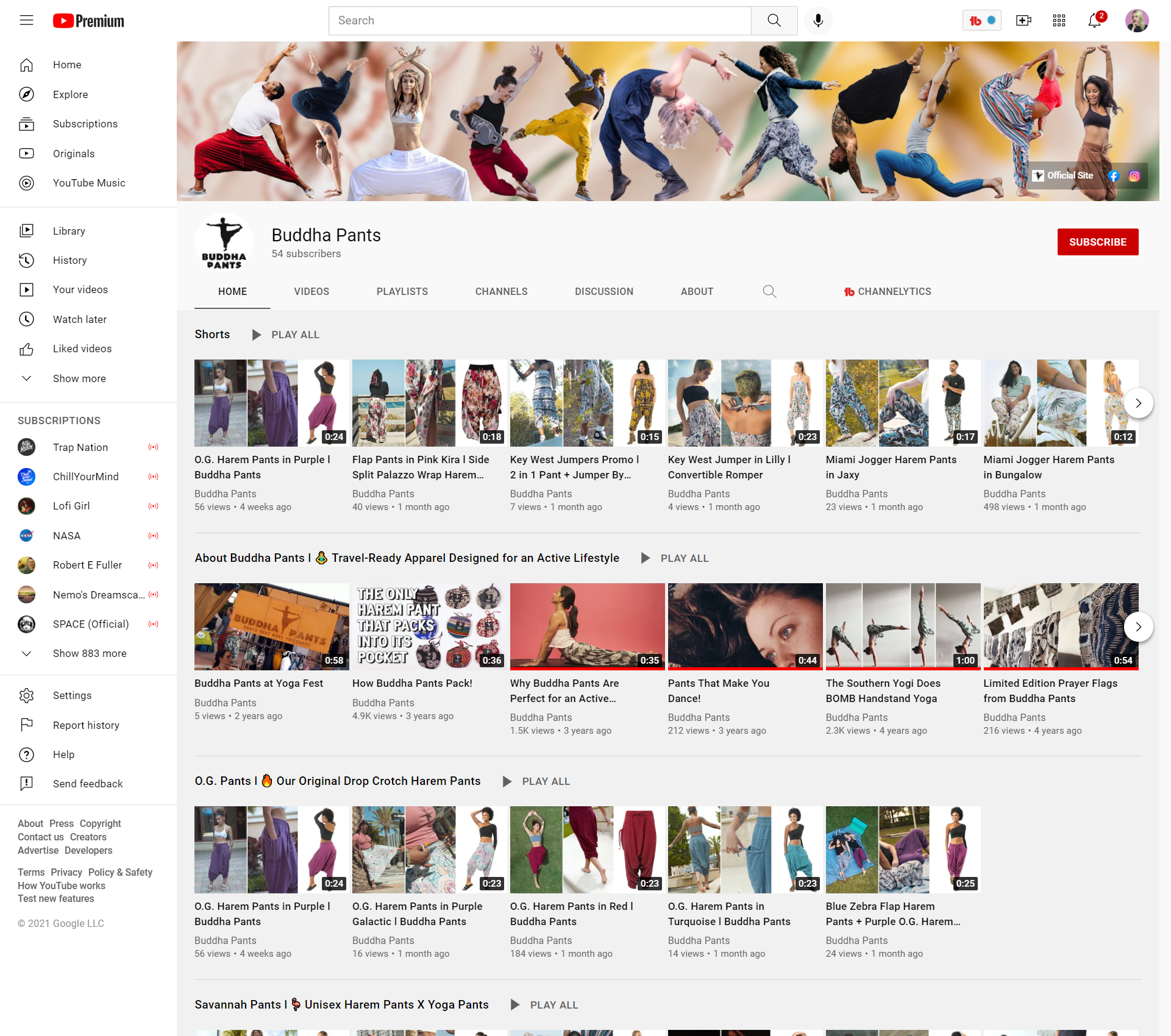Search within the Buddha Pants channel
Image resolution: width=1171 pixels, height=1036 pixels.
point(769,291)
